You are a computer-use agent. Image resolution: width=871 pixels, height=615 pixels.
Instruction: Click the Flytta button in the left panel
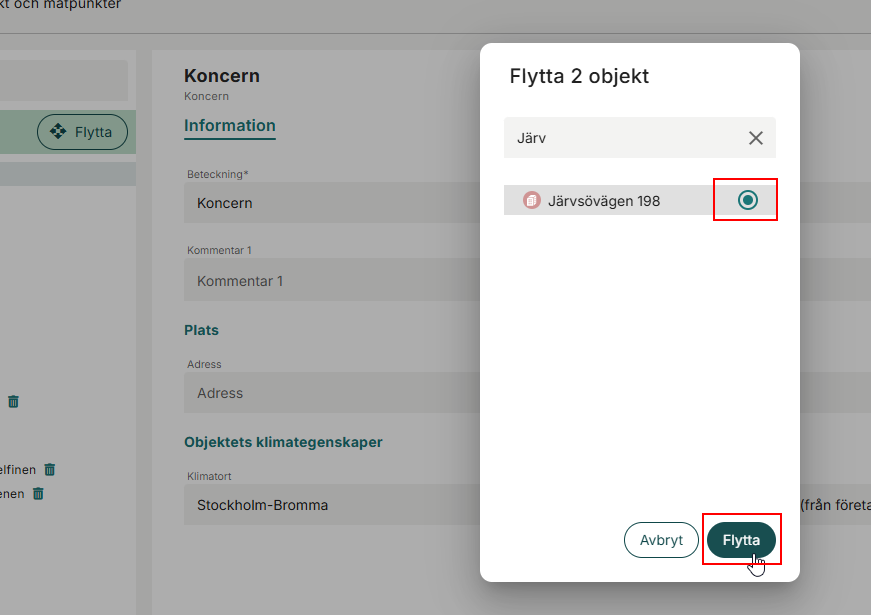click(82, 131)
